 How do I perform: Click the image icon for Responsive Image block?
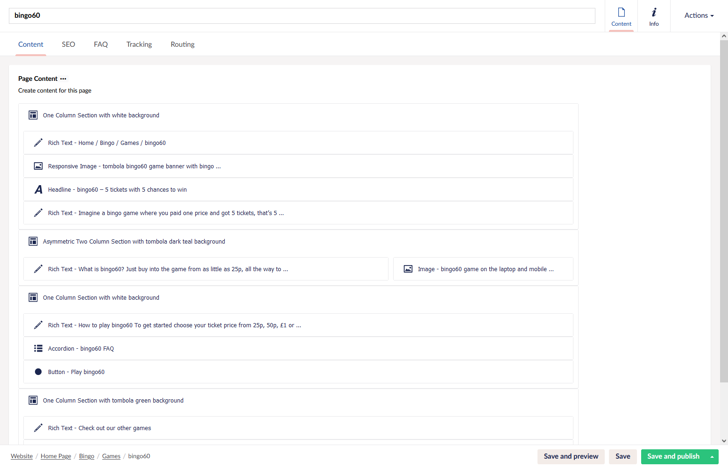tap(38, 166)
